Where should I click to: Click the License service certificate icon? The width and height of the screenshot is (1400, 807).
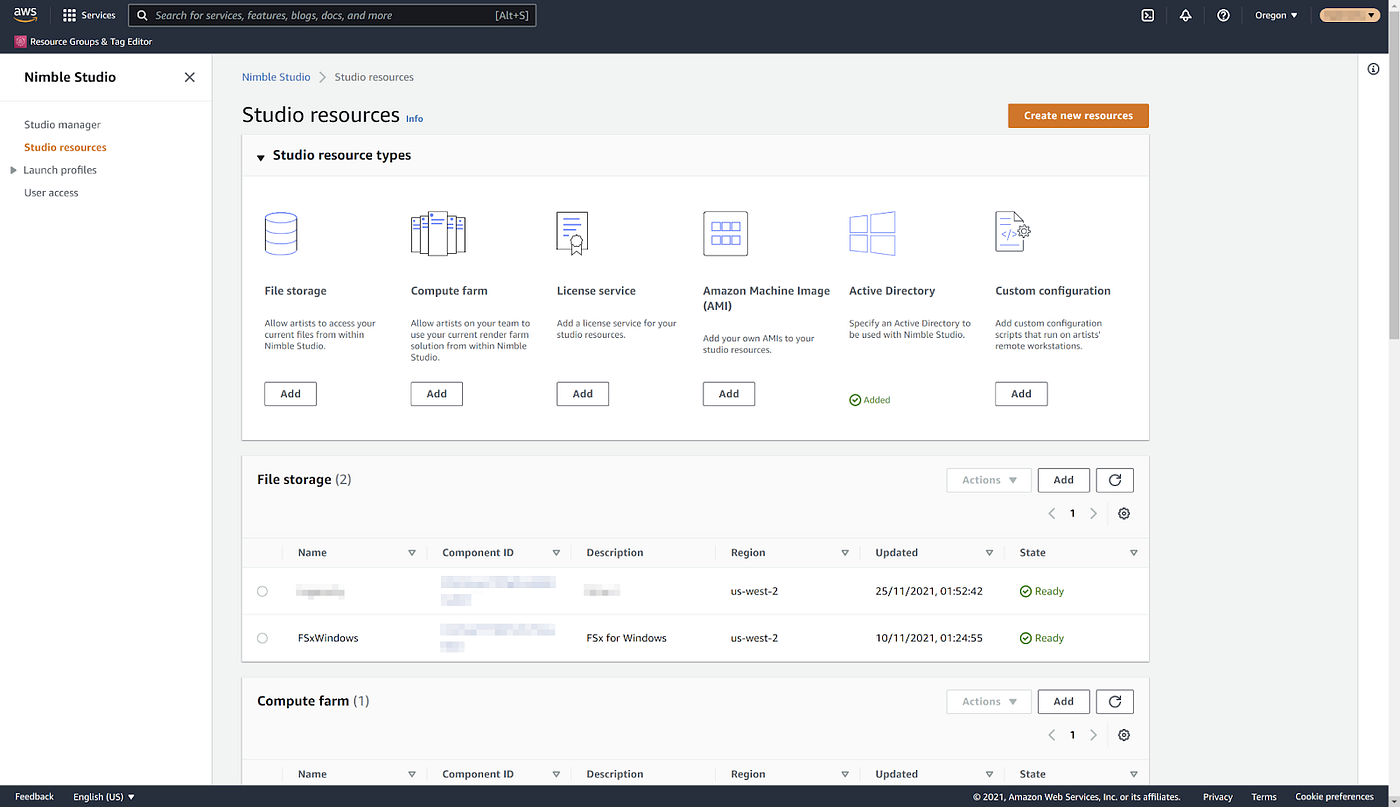[x=572, y=233]
